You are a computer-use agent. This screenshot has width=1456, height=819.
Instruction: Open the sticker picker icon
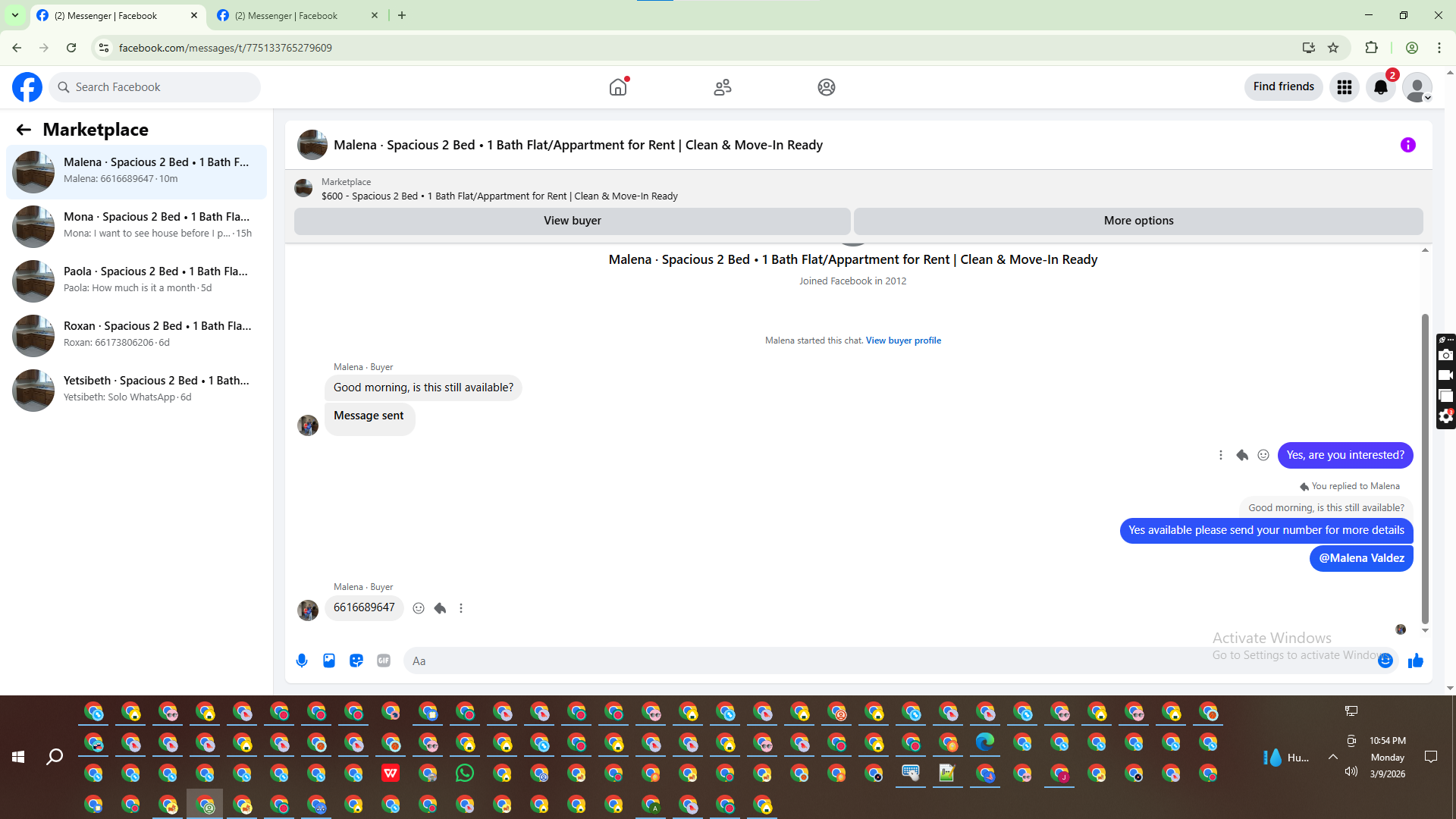coord(356,661)
